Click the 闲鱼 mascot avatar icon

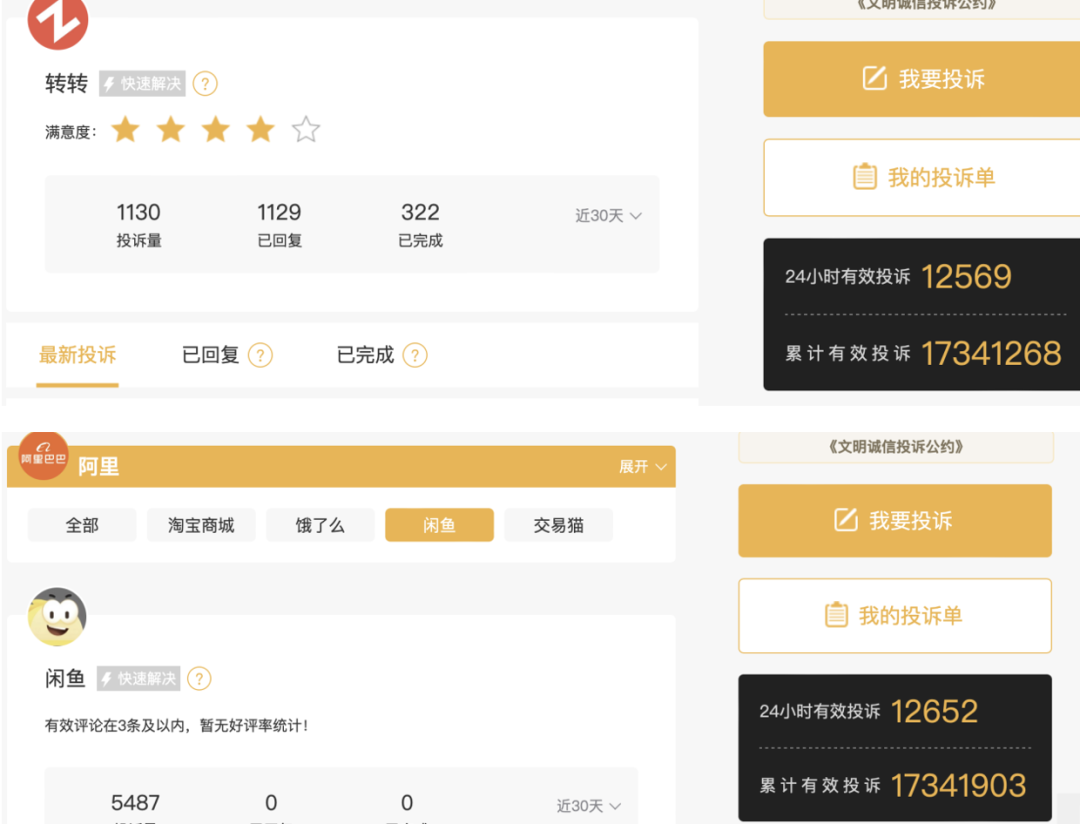pos(57,617)
